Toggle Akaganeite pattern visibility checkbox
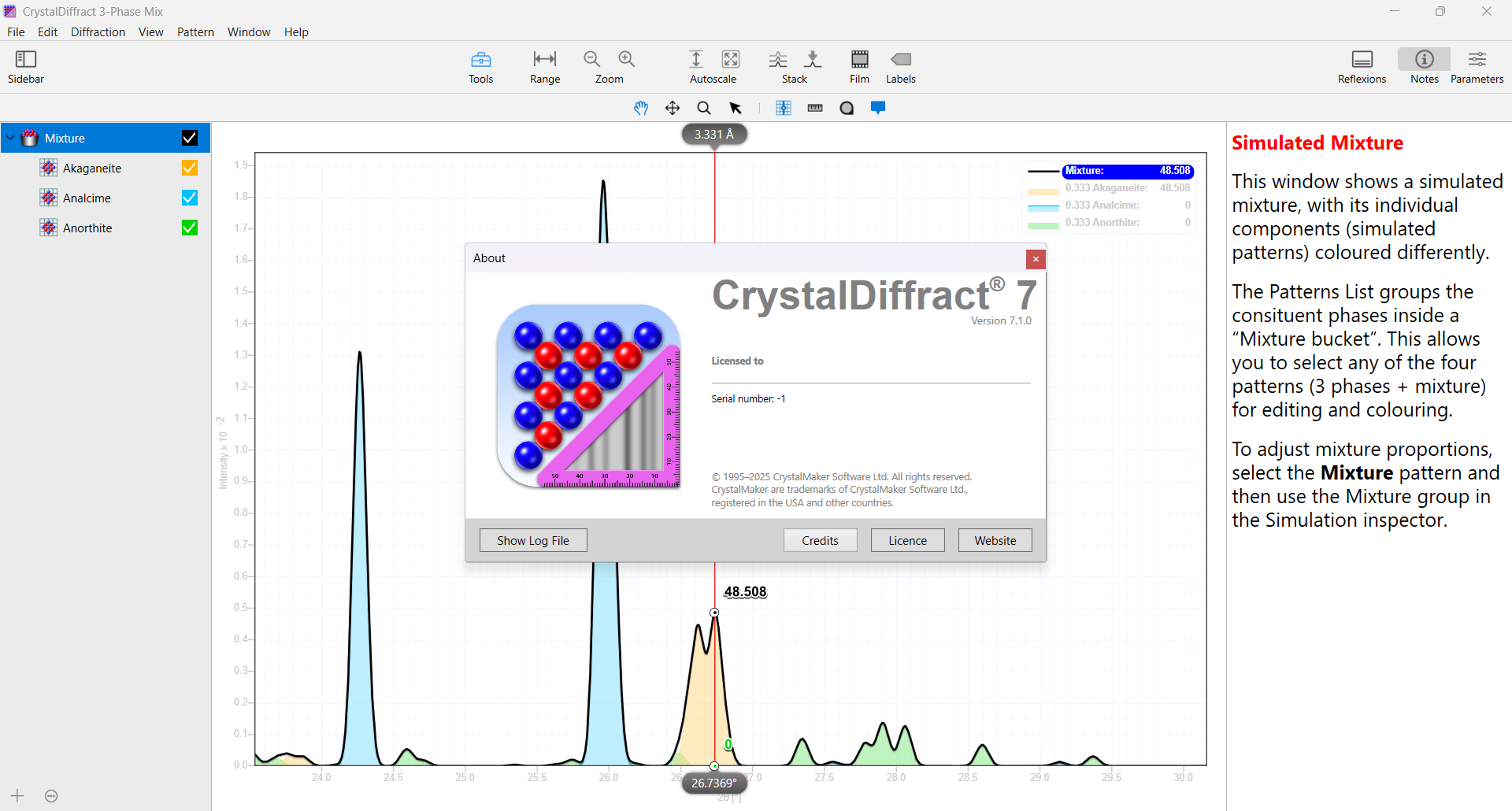Viewport: 1512px width, 811px height. (x=190, y=168)
